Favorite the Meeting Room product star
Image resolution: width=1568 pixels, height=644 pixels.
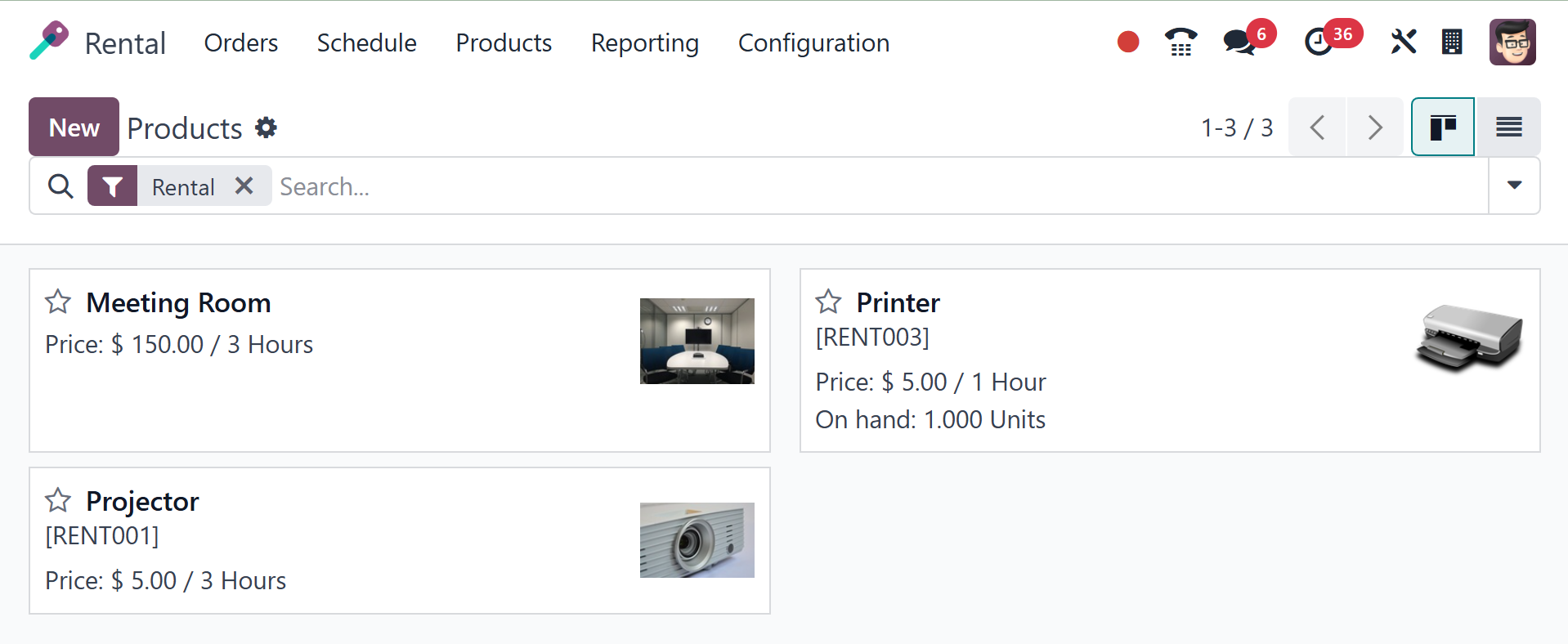58,302
